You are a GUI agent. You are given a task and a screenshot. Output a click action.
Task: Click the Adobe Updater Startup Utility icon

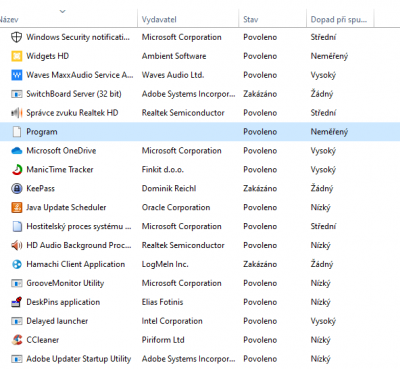point(17,359)
